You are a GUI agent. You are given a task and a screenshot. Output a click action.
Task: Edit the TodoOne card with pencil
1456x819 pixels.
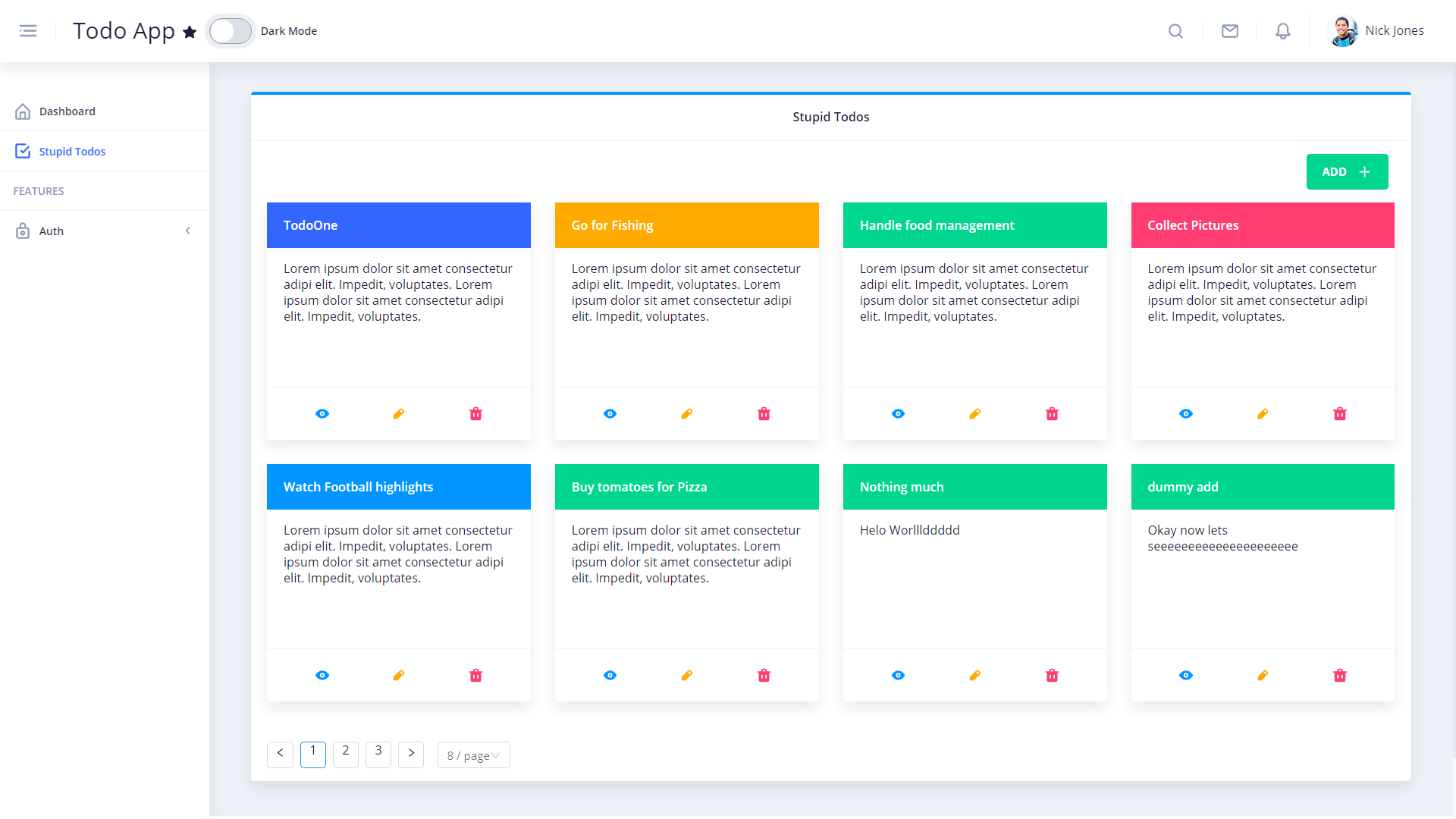tap(399, 414)
